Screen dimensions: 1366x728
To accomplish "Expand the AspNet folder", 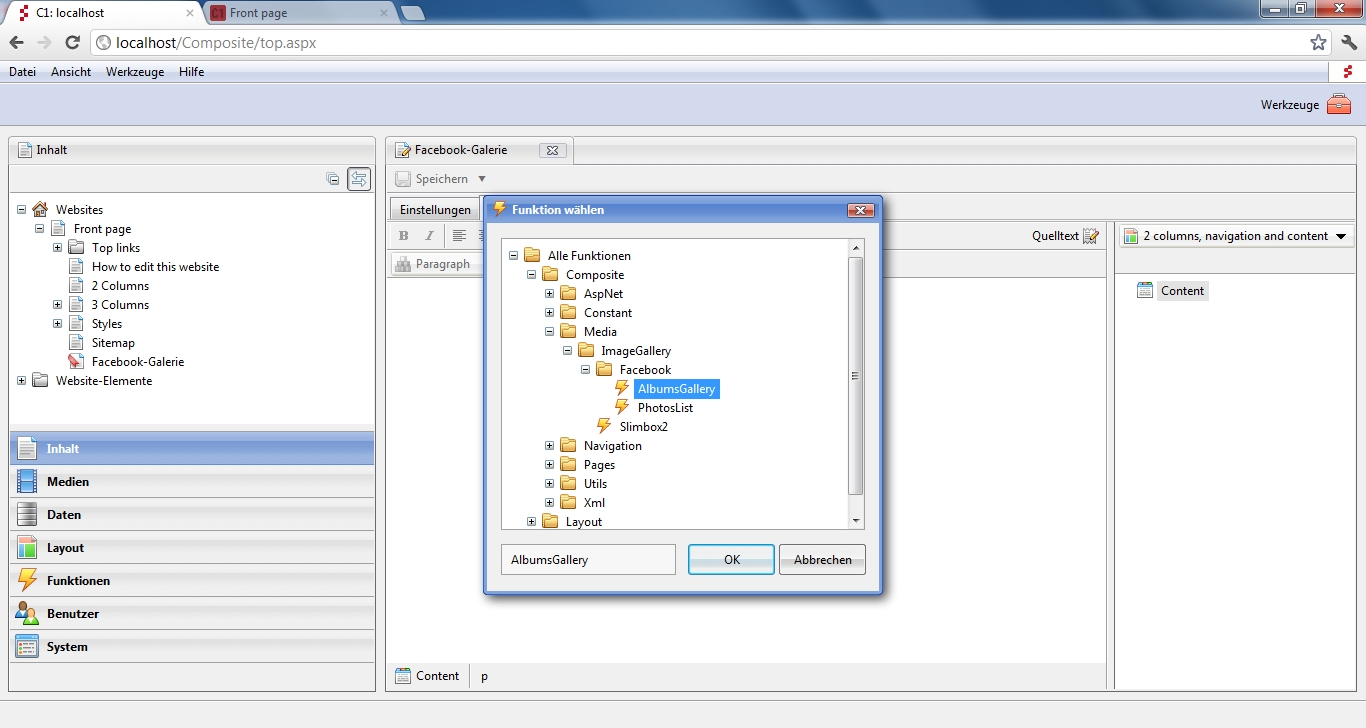I will click(x=549, y=294).
